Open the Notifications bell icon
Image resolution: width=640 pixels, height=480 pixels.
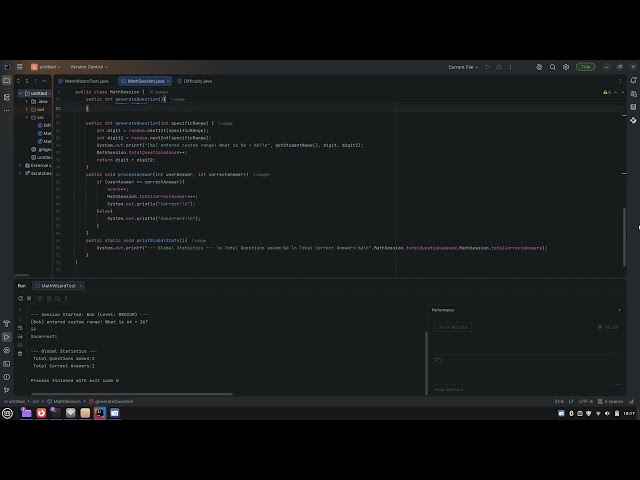633,80
